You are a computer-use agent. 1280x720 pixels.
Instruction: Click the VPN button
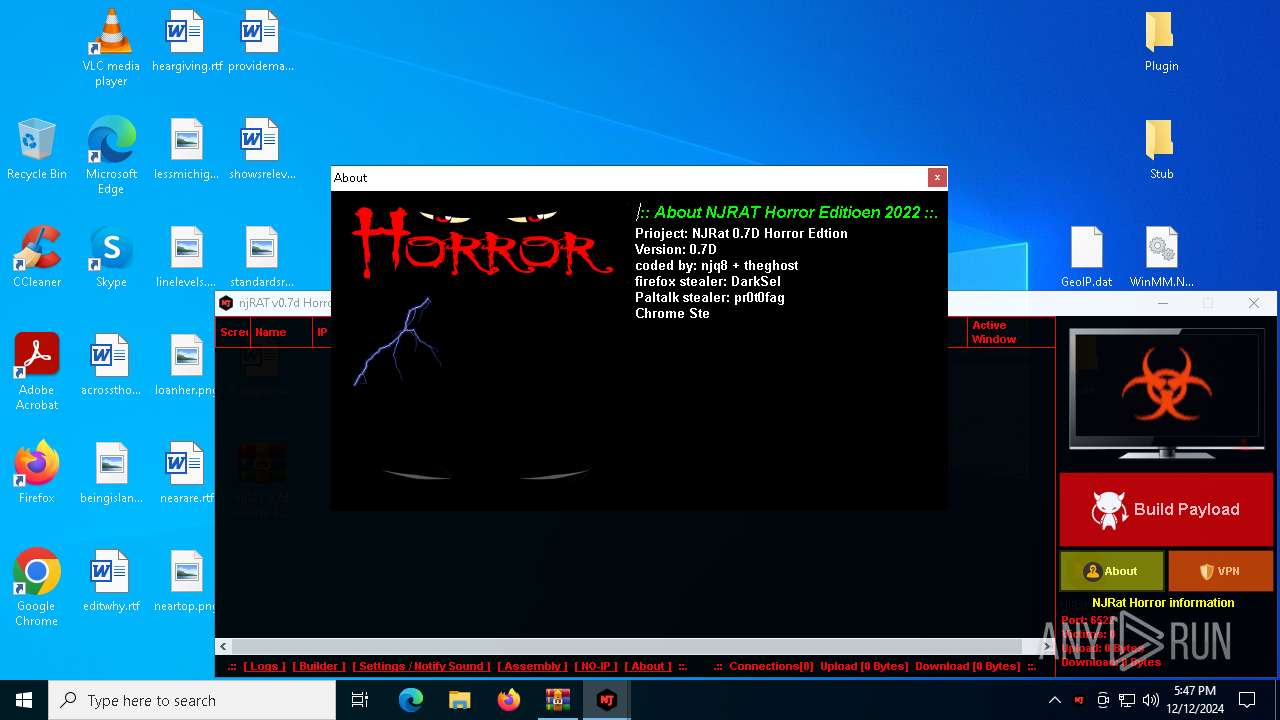pyautogui.click(x=1220, y=571)
